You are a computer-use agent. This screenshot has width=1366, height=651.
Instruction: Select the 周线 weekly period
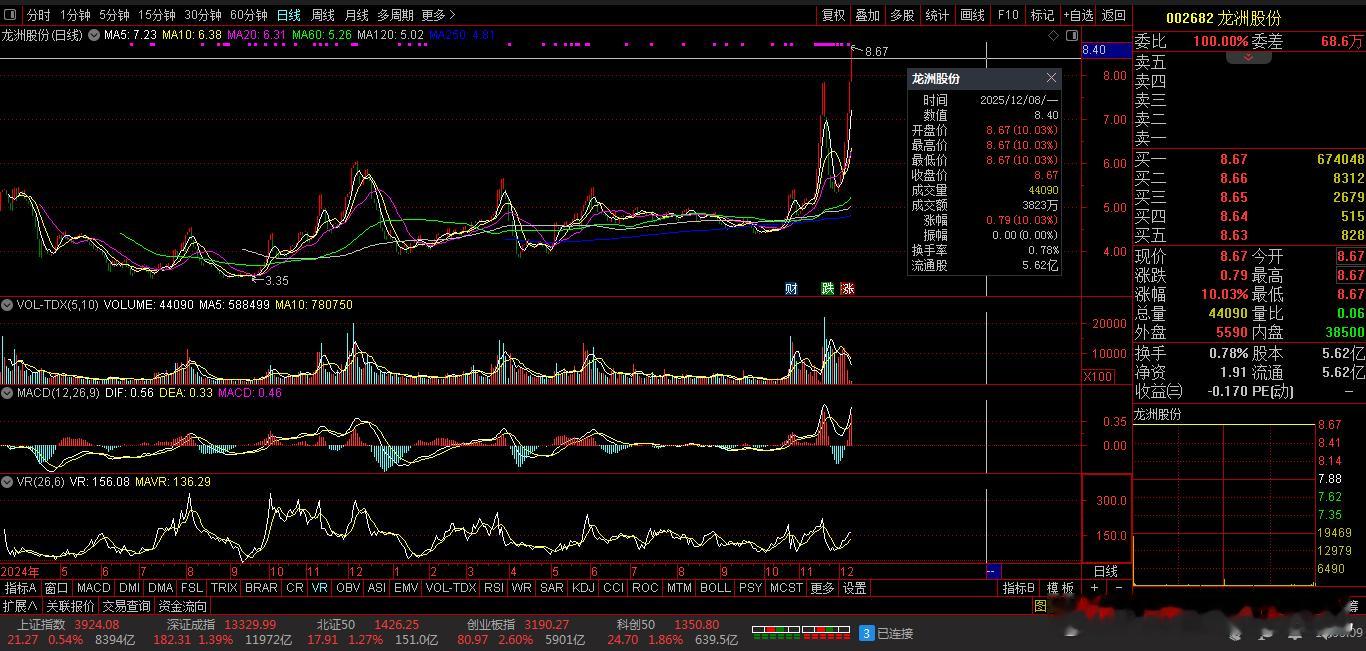click(x=323, y=15)
